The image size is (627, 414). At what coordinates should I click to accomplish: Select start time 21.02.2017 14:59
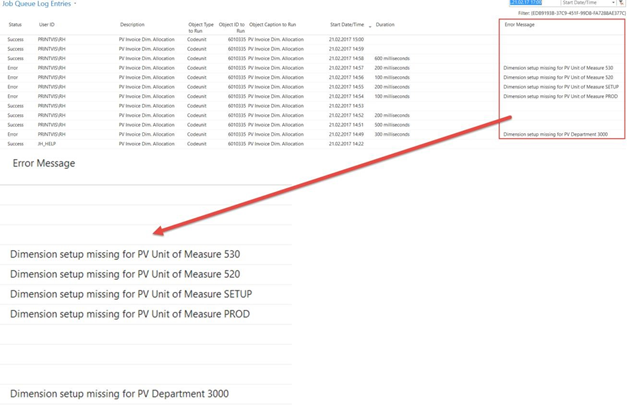click(346, 49)
